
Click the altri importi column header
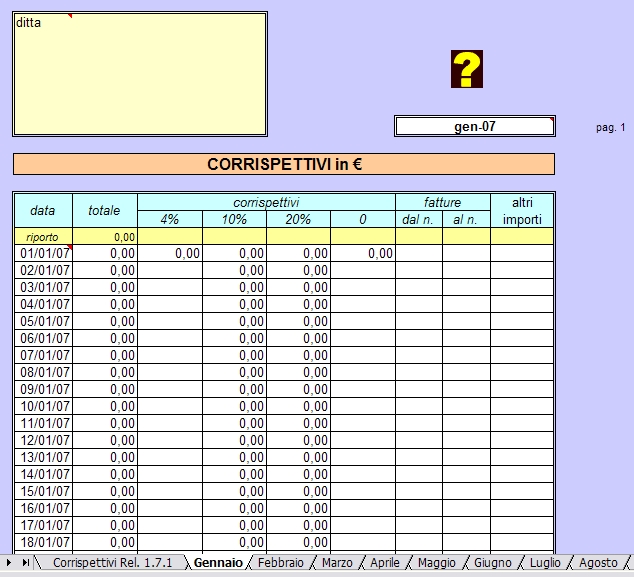tap(521, 210)
